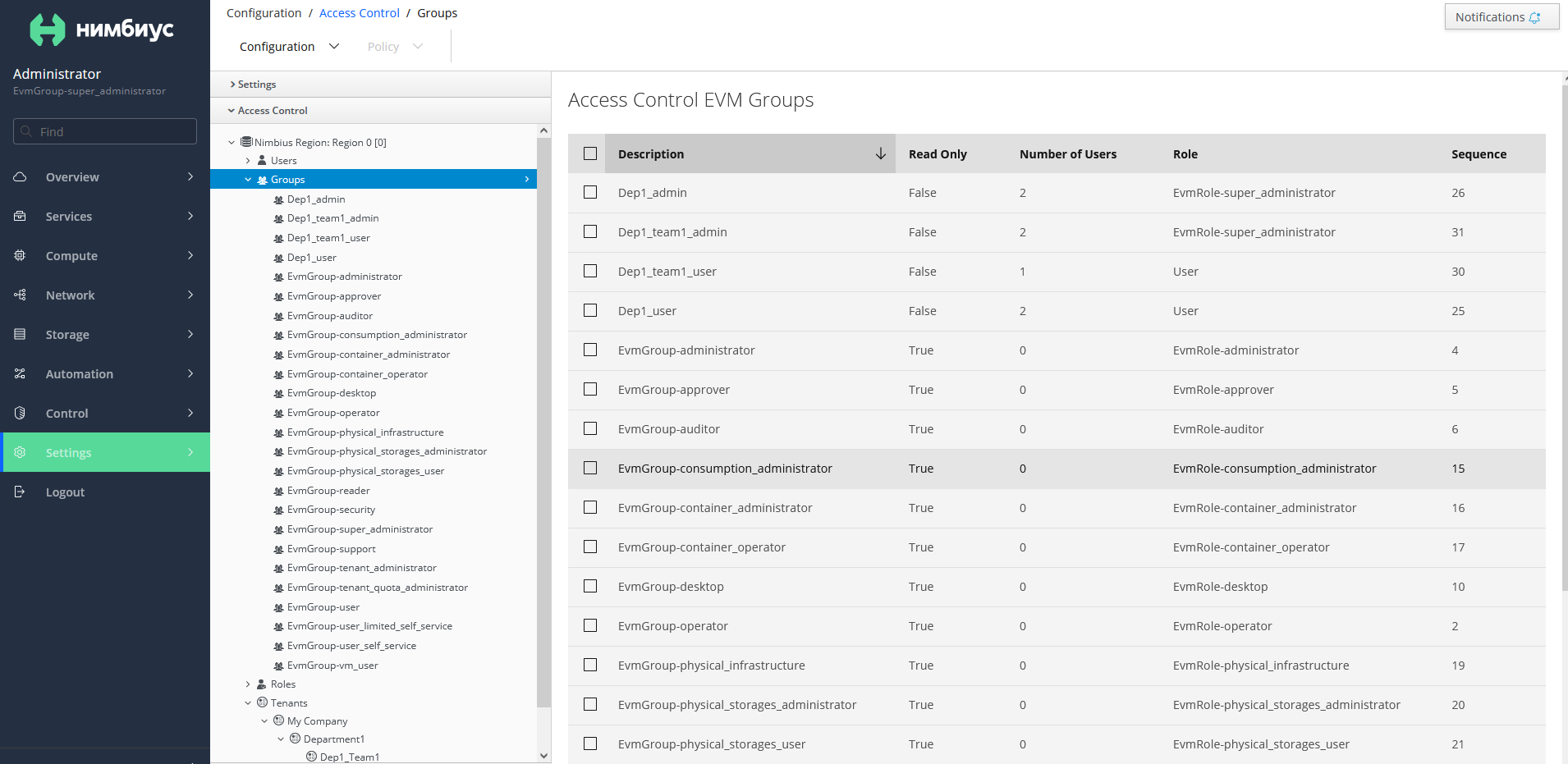Expand the Users tree node
Viewport: 1568px width, 764px height.
pyautogui.click(x=248, y=161)
